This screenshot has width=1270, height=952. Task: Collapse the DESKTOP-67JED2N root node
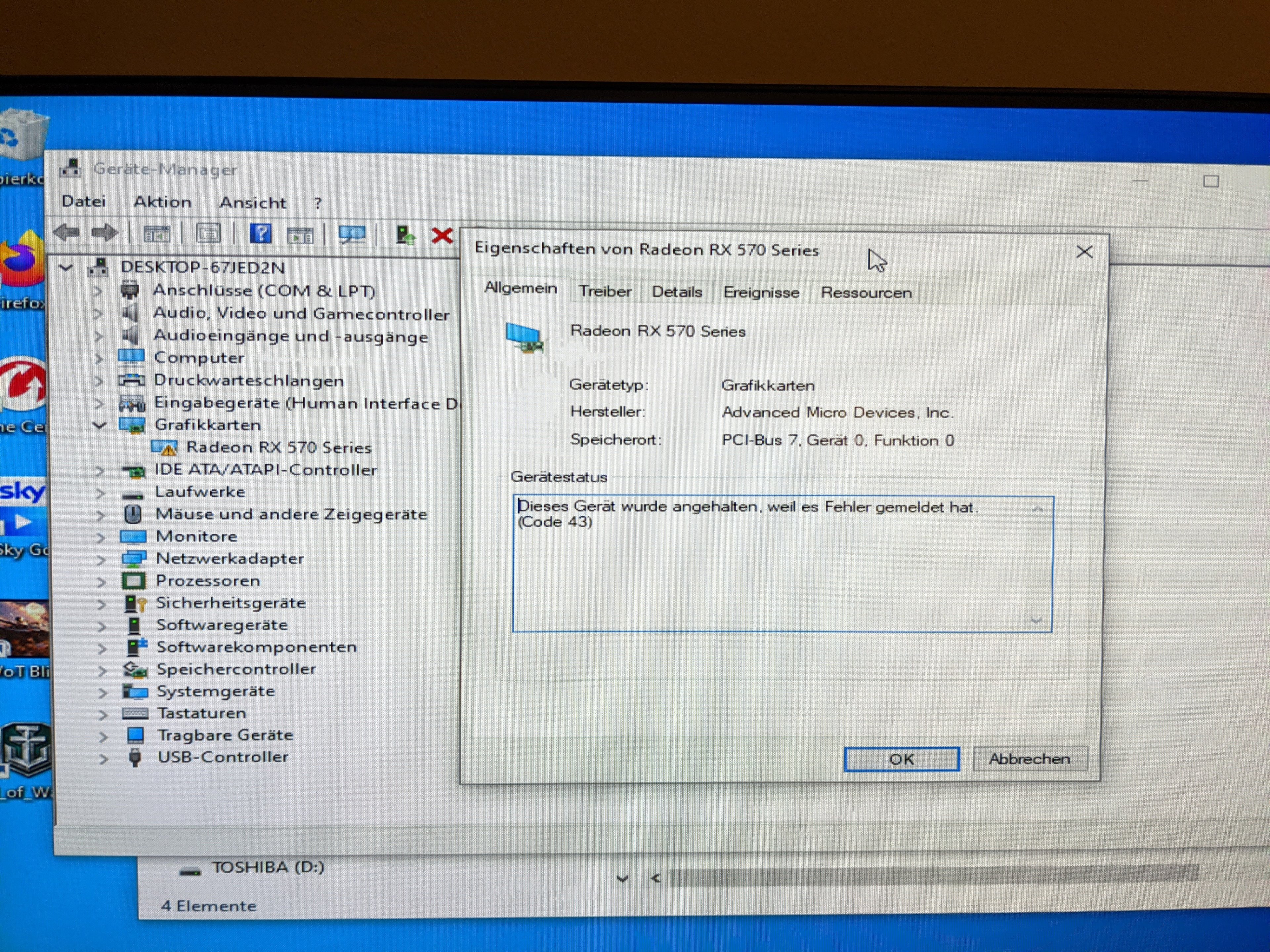click(66, 267)
